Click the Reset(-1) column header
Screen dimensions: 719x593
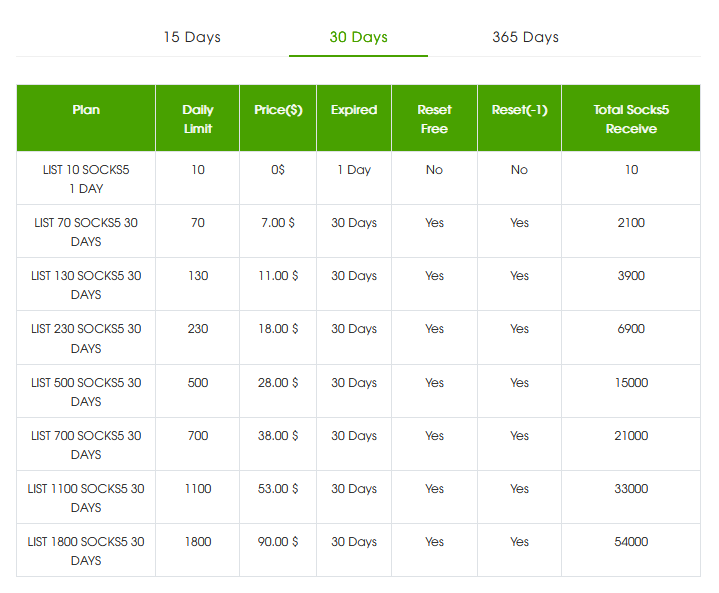(x=519, y=110)
